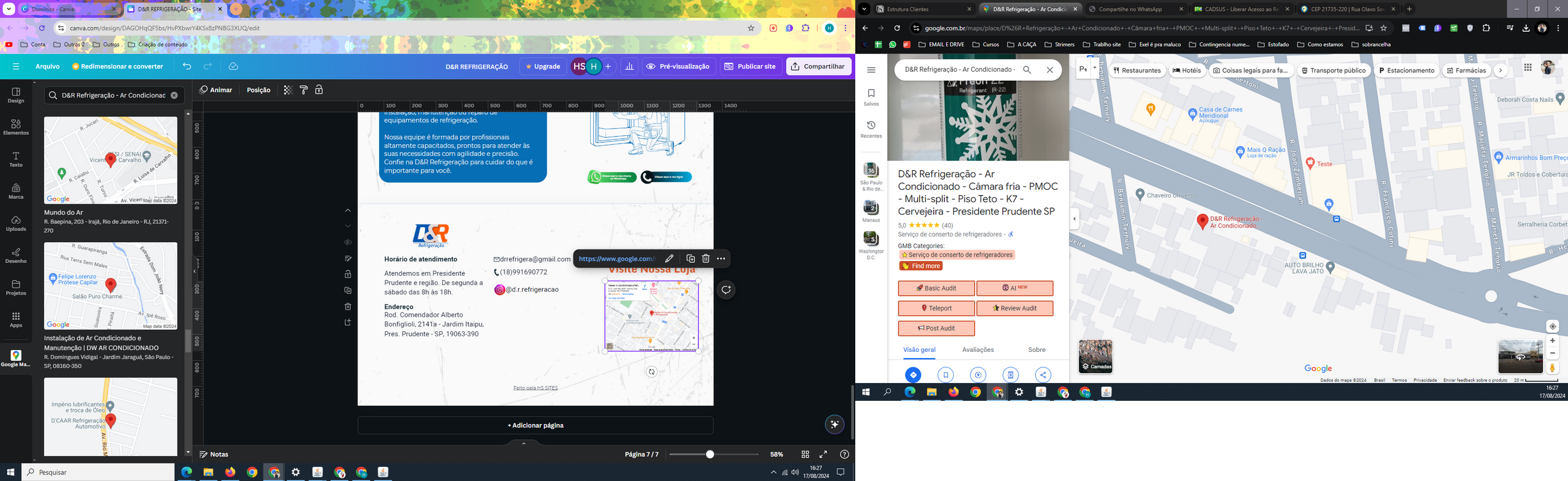Delete selected map element via floating toolbar

tap(705, 259)
